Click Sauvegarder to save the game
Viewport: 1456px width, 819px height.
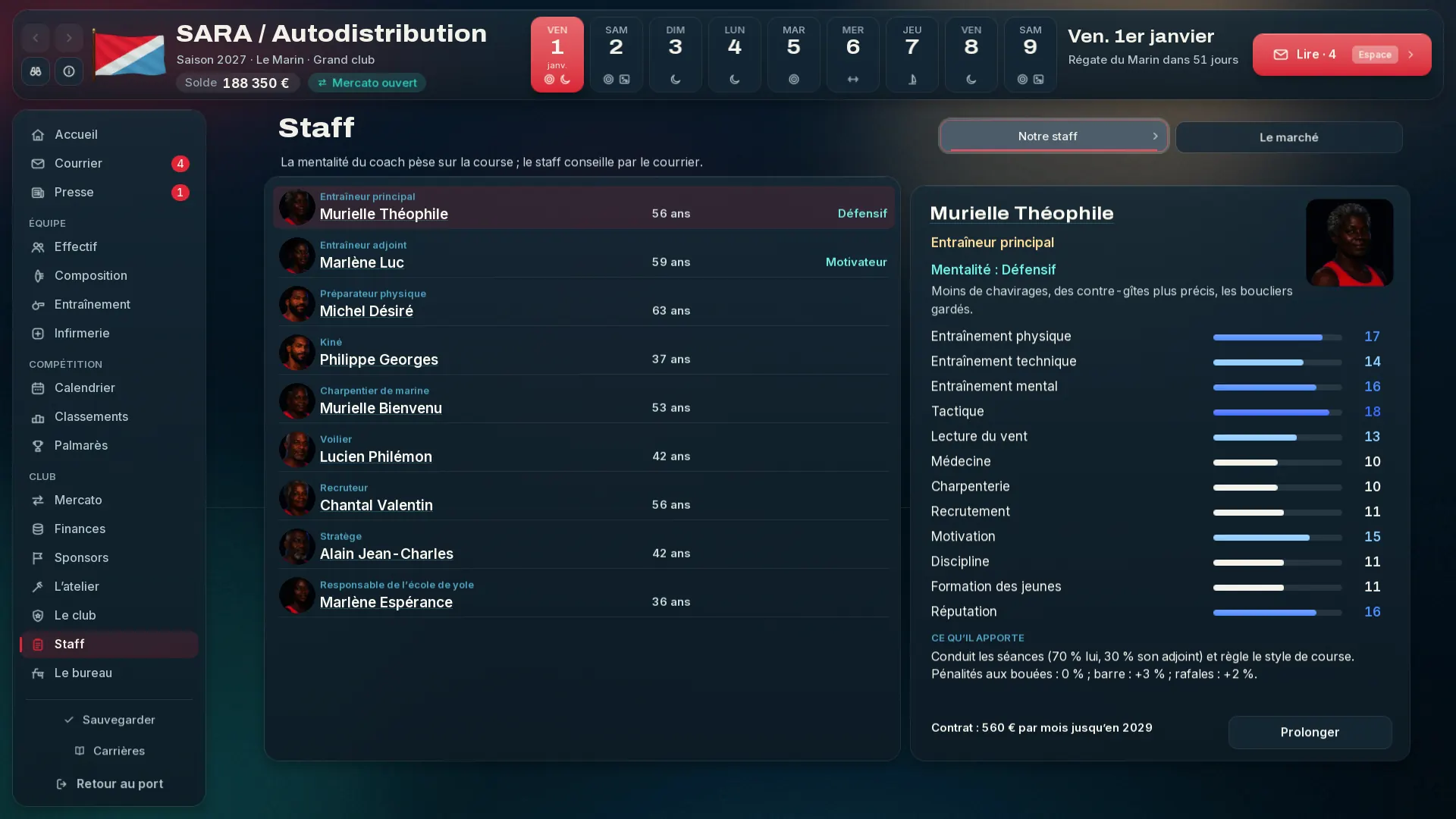tap(109, 720)
